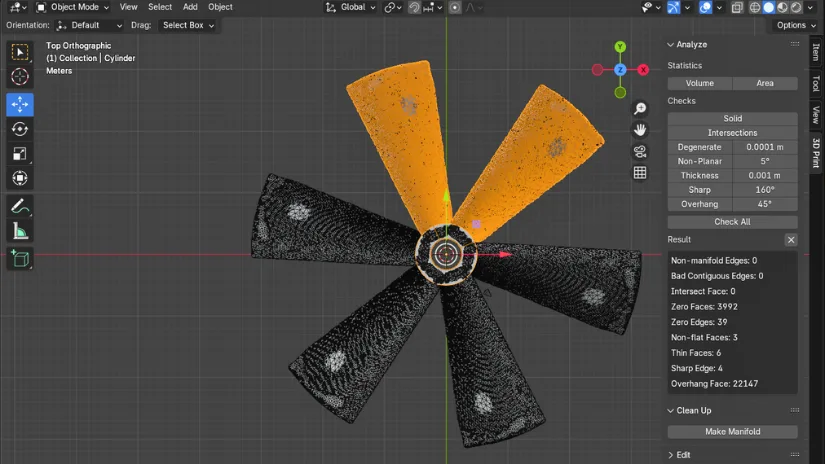Run the Solid check
825x464 pixels.
732,118
